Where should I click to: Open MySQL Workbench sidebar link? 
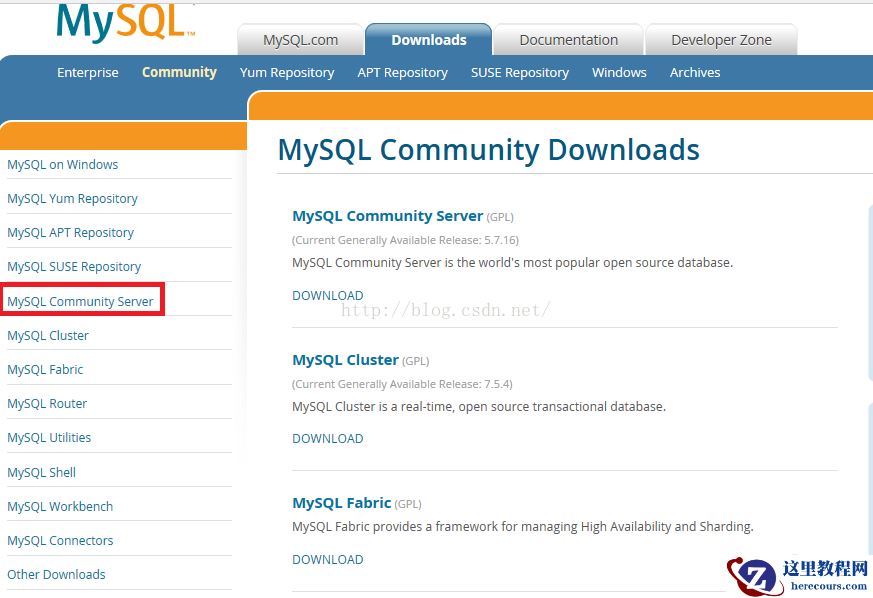60,507
